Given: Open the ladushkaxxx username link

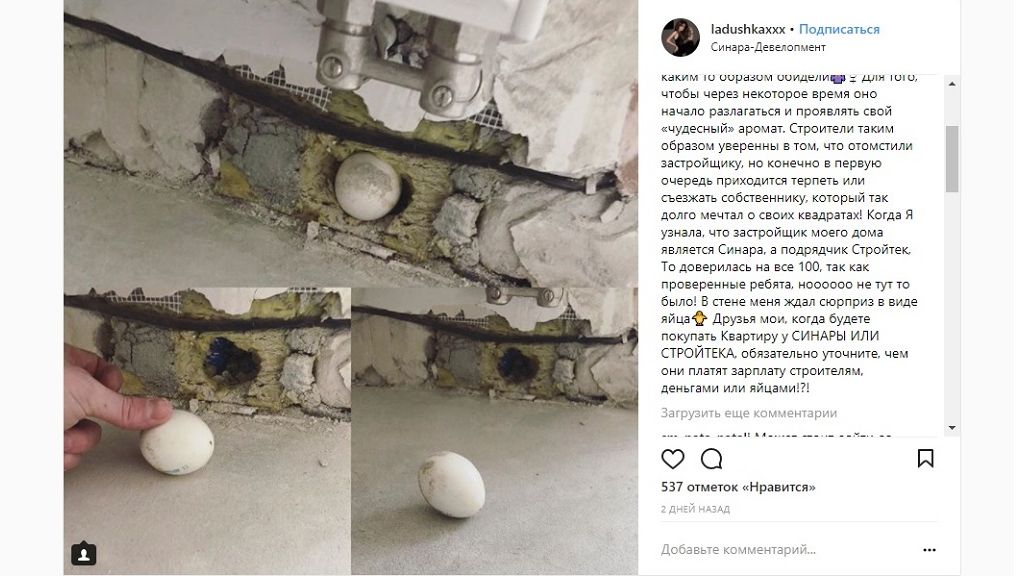Looking at the screenshot, I should pyautogui.click(x=748, y=29).
